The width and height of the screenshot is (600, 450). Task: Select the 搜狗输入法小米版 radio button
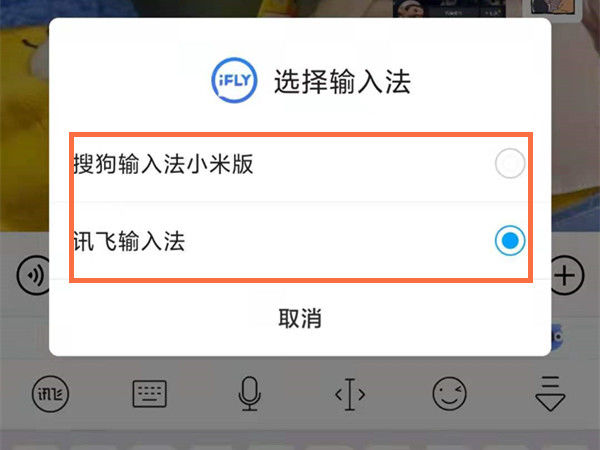510,163
